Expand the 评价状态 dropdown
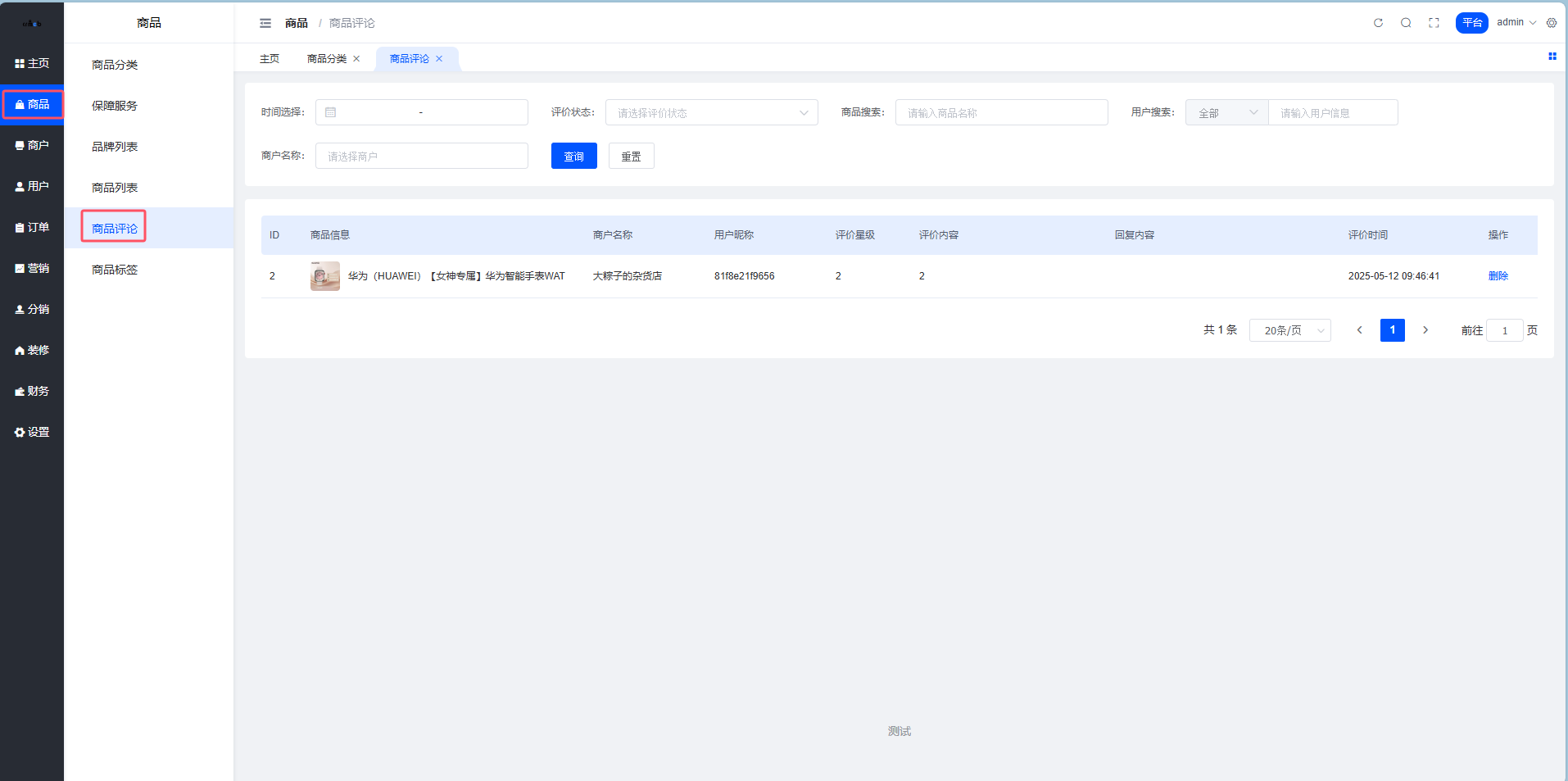This screenshot has width=1568, height=781. [x=711, y=112]
